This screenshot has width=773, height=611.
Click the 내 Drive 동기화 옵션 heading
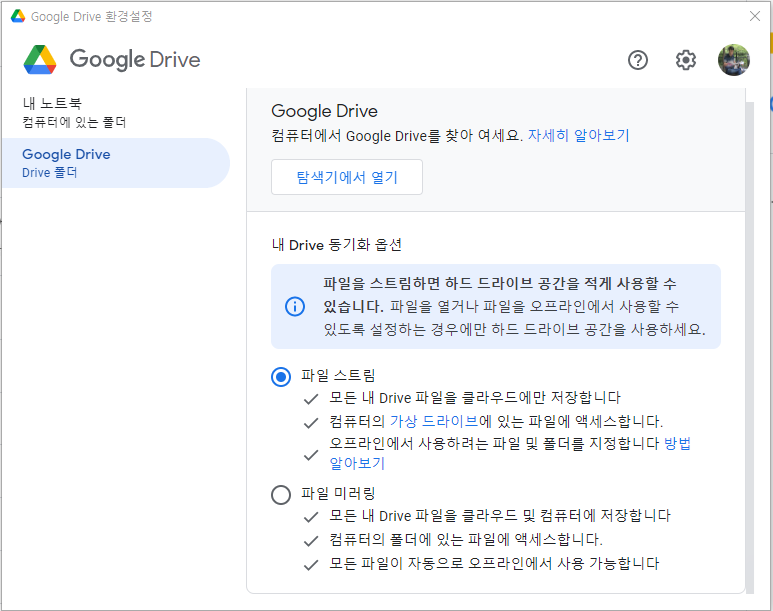coord(337,245)
